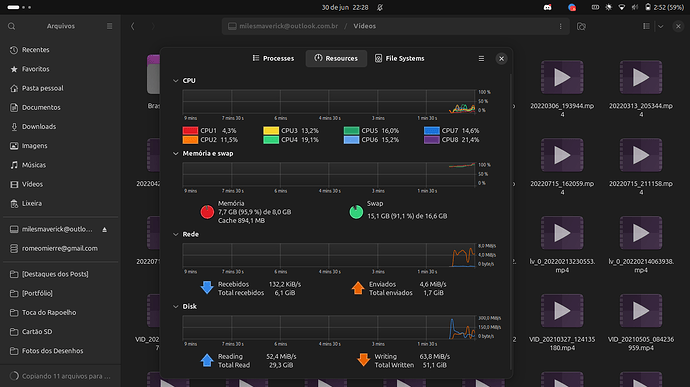Click the Recebidos blue down arrow
This screenshot has height=387, width=690.
207,288
